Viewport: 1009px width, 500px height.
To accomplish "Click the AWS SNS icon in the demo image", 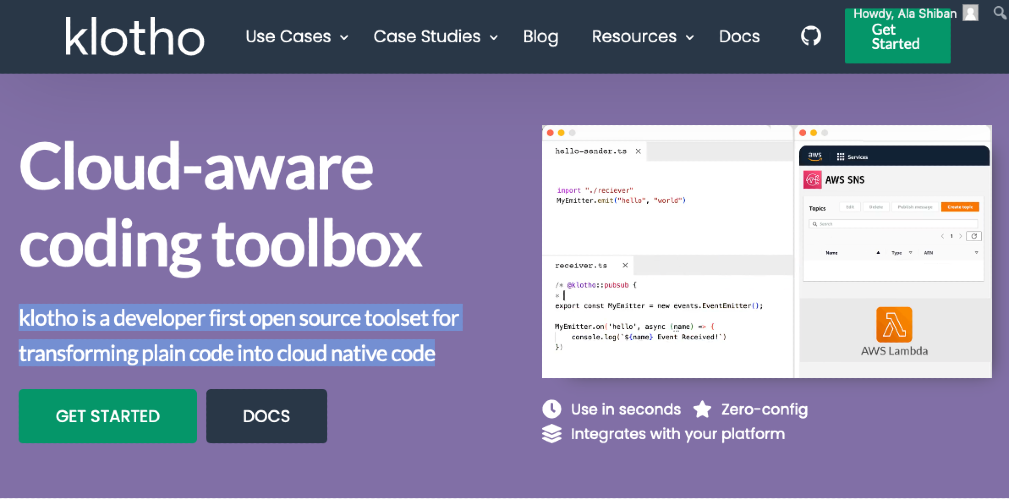I will tap(812, 180).
